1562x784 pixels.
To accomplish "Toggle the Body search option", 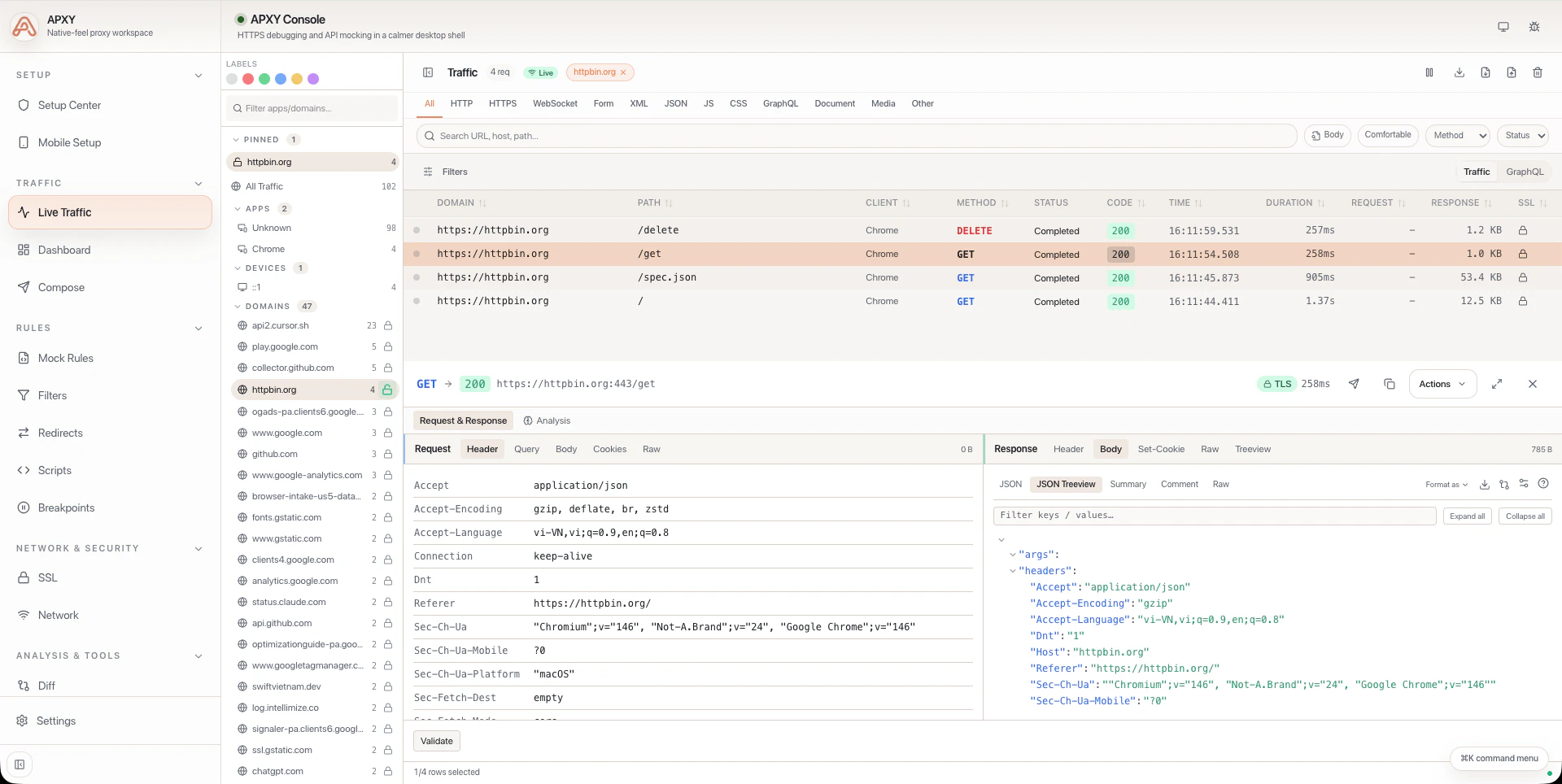I will click(x=1328, y=135).
